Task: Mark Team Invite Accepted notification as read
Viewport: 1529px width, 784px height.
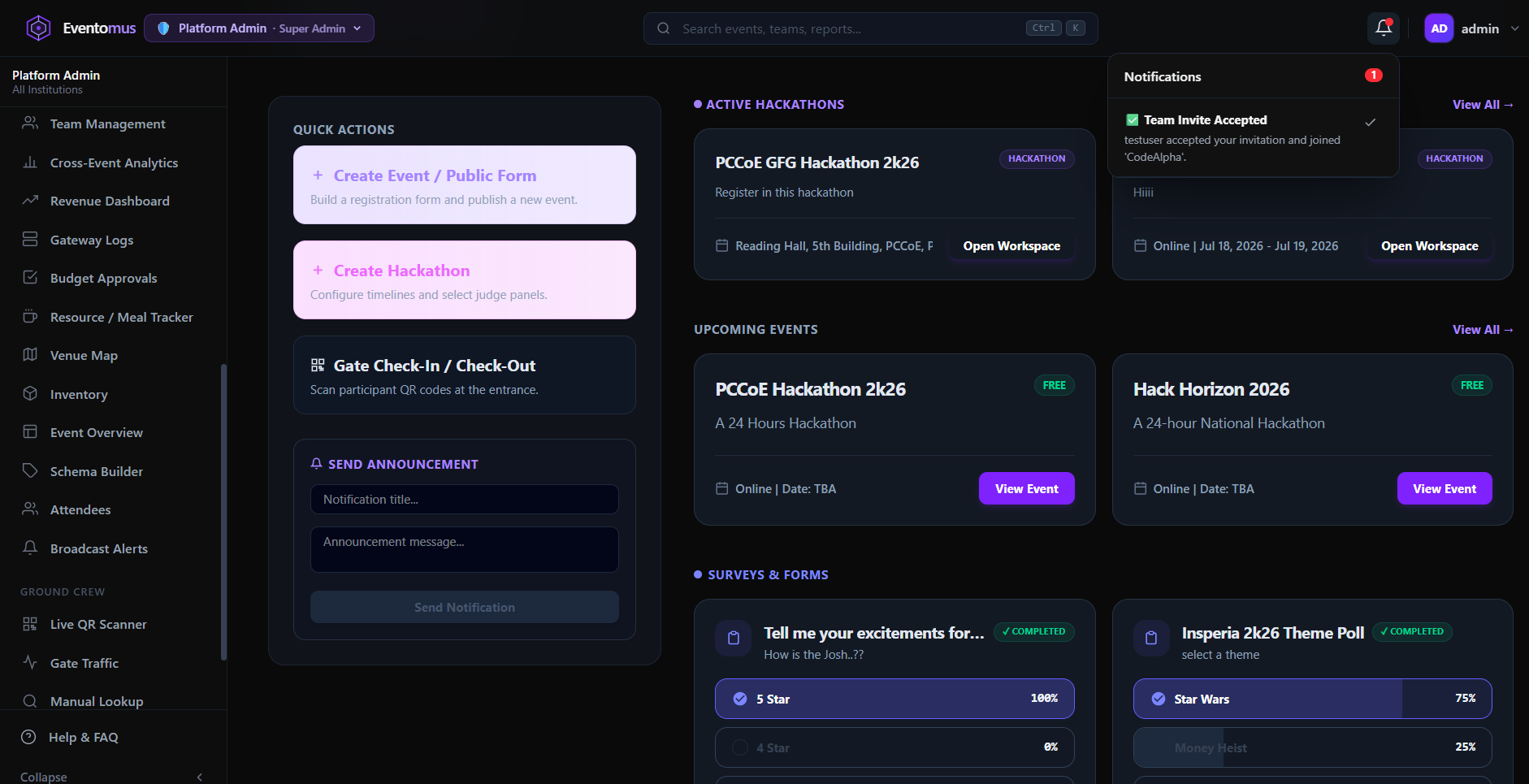Action: (1371, 122)
